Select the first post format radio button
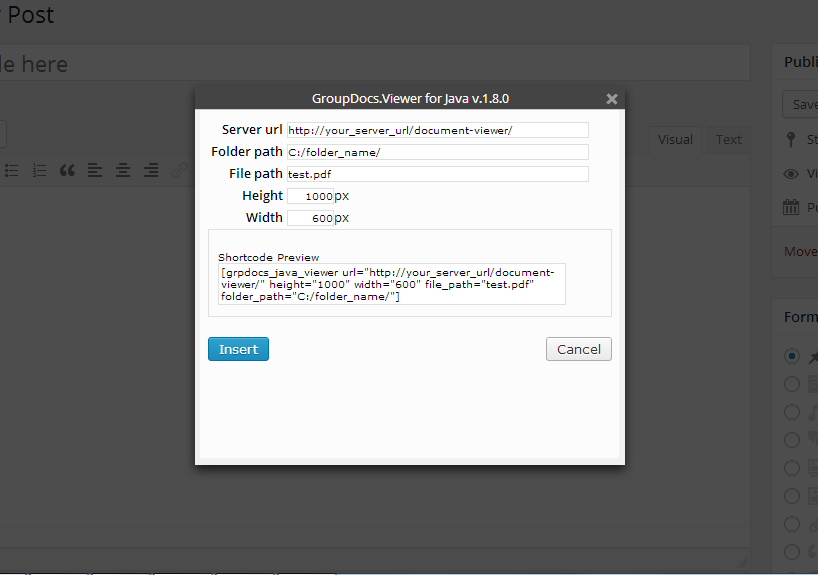 792,356
